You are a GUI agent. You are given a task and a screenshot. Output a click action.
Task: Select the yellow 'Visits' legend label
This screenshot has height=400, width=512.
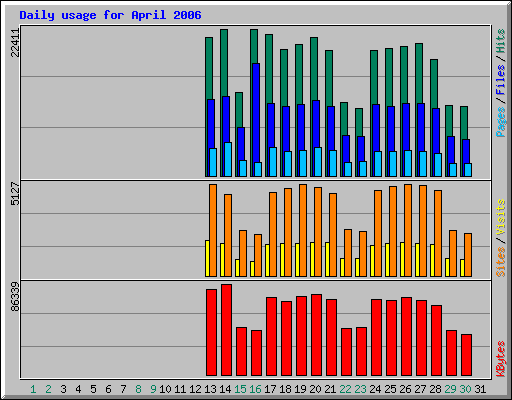coord(501,217)
